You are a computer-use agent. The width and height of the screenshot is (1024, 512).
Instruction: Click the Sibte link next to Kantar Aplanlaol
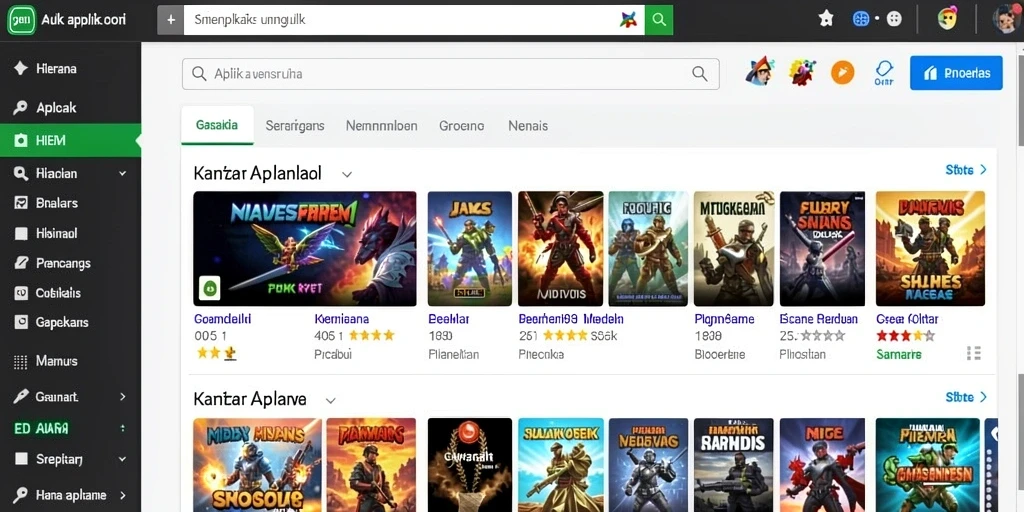(x=966, y=170)
